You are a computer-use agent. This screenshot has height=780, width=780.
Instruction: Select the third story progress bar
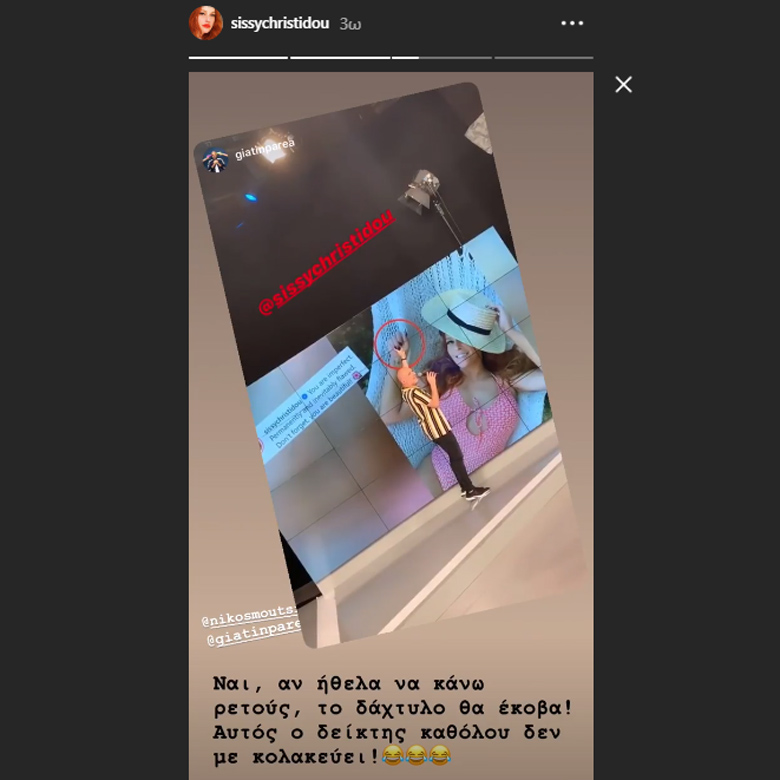(x=442, y=58)
